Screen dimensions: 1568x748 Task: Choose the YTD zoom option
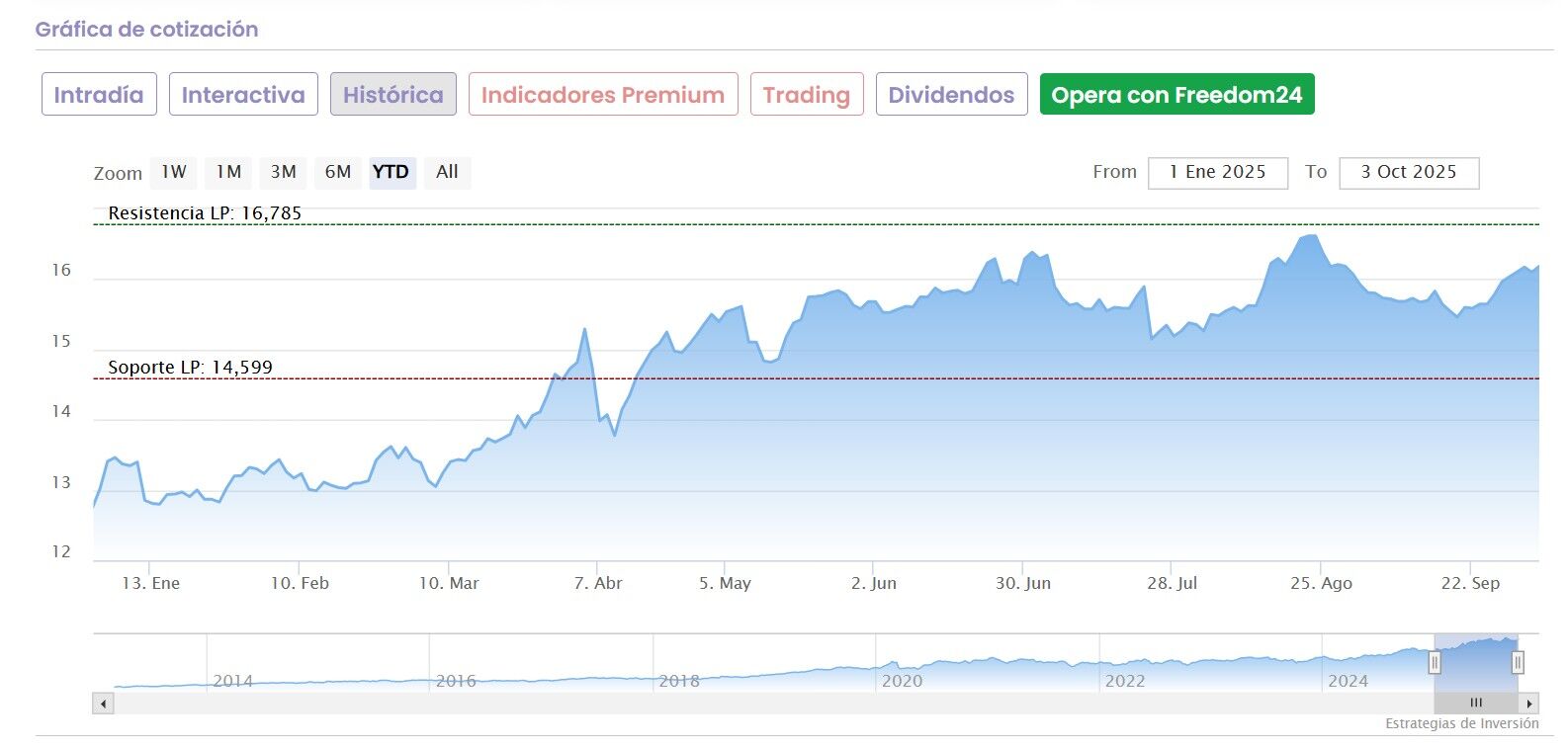click(391, 172)
